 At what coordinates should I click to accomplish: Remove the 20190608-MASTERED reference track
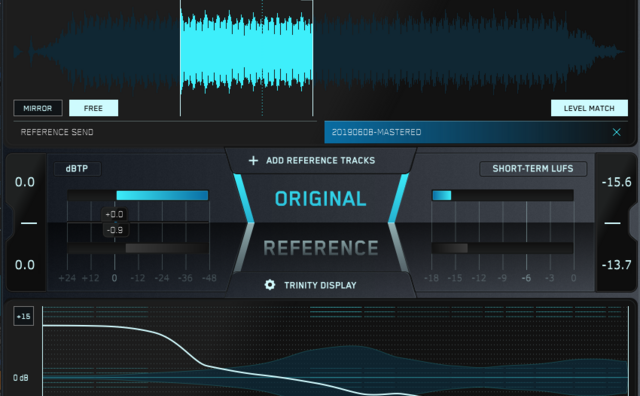click(x=616, y=132)
